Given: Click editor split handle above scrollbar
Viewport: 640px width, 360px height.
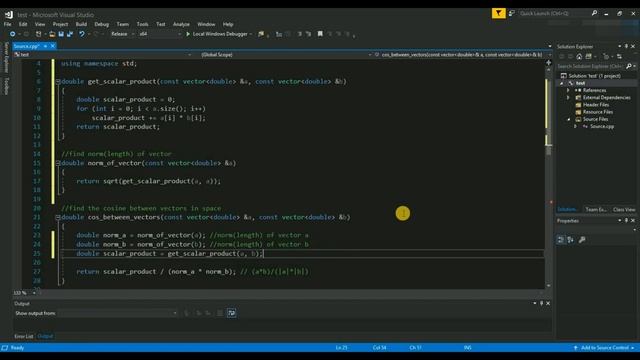Looking at the screenshot, I should coord(549,62).
